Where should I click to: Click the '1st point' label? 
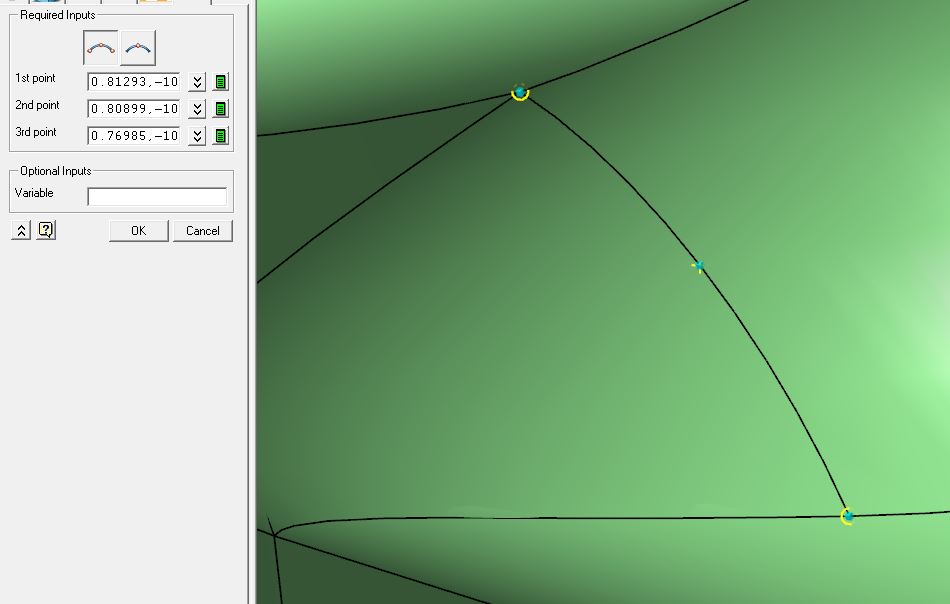point(35,78)
